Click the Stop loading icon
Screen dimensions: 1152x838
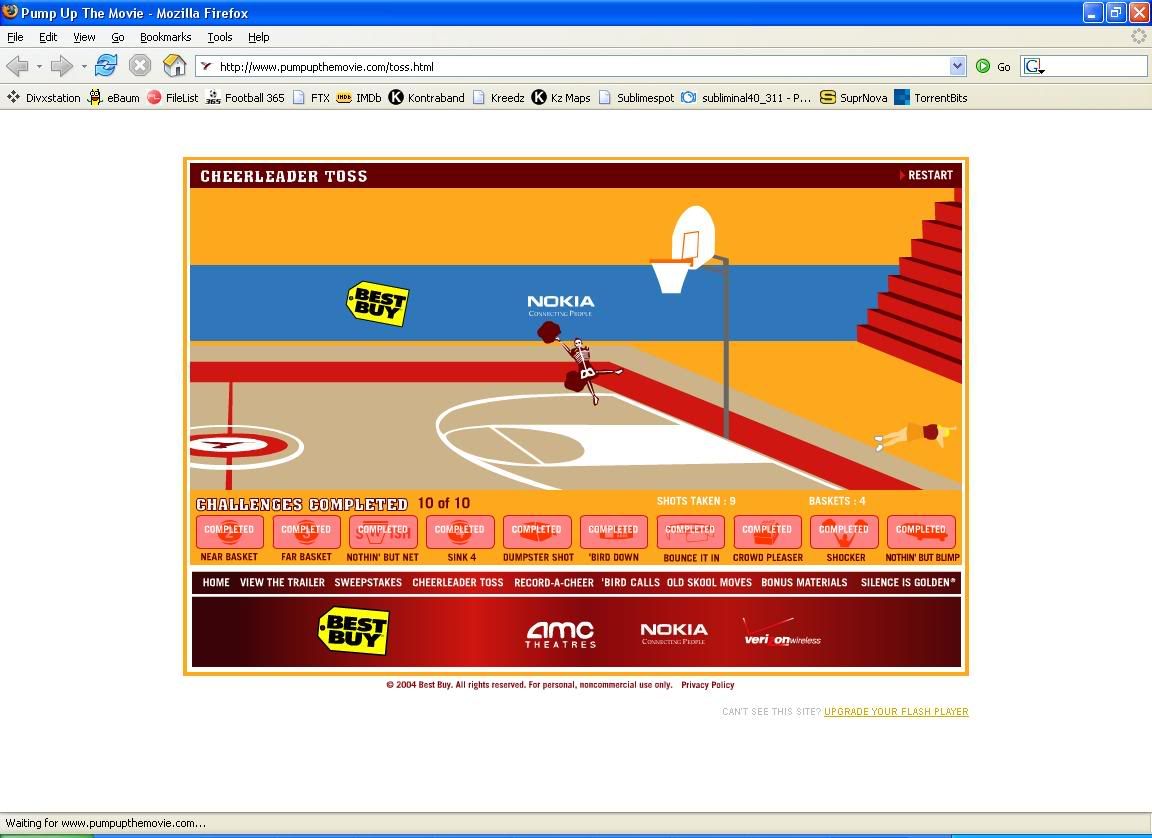click(x=140, y=66)
